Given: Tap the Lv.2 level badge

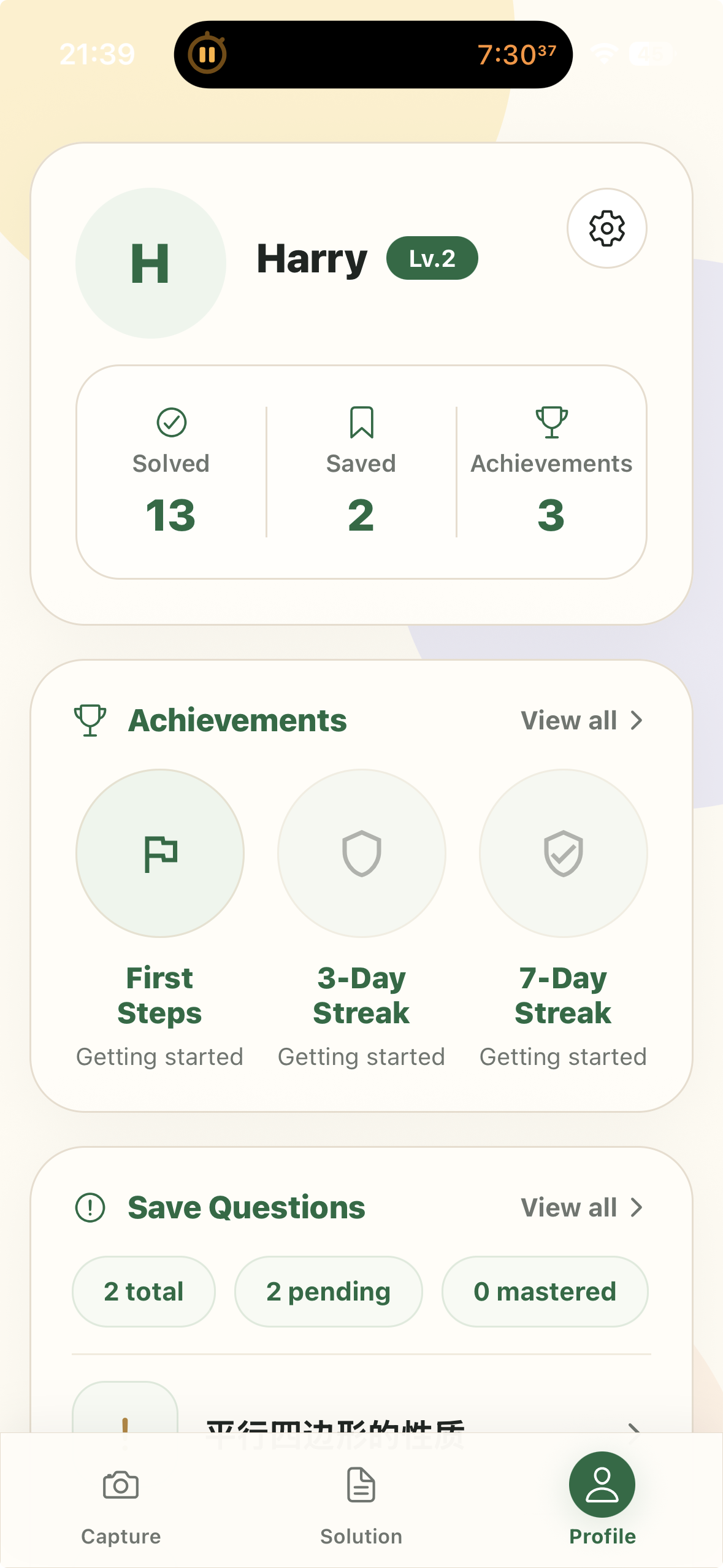Looking at the screenshot, I should pos(432,258).
